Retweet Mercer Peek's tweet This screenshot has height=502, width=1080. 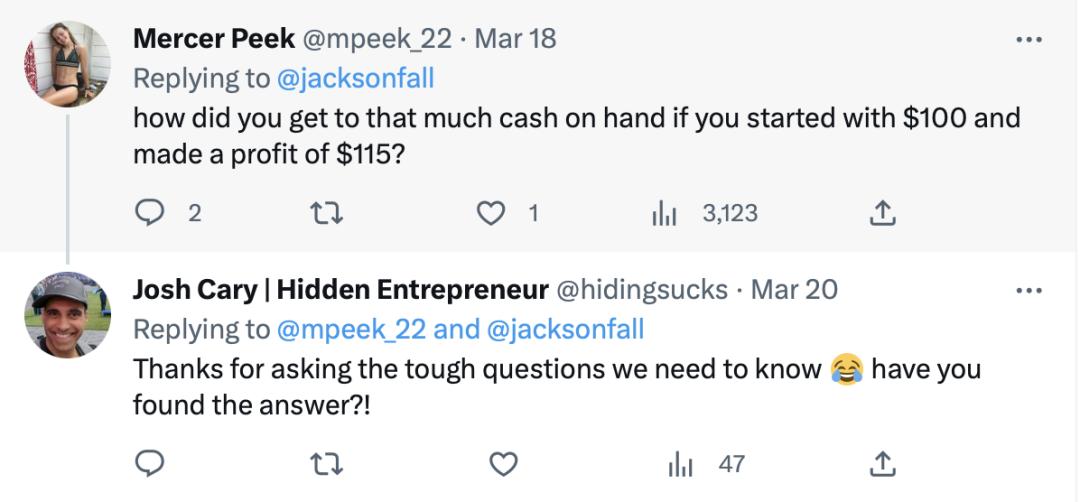tap(327, 213)
